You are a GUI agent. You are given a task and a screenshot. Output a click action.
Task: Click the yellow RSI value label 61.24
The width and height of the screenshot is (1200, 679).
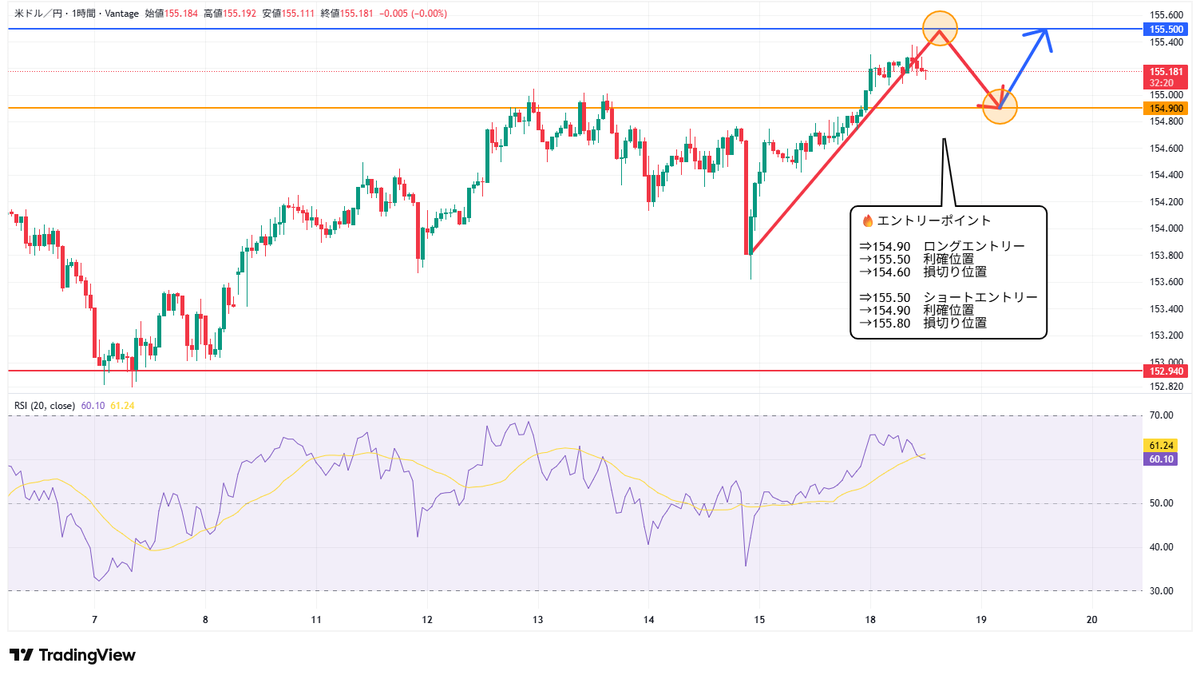click(1161, 445)
